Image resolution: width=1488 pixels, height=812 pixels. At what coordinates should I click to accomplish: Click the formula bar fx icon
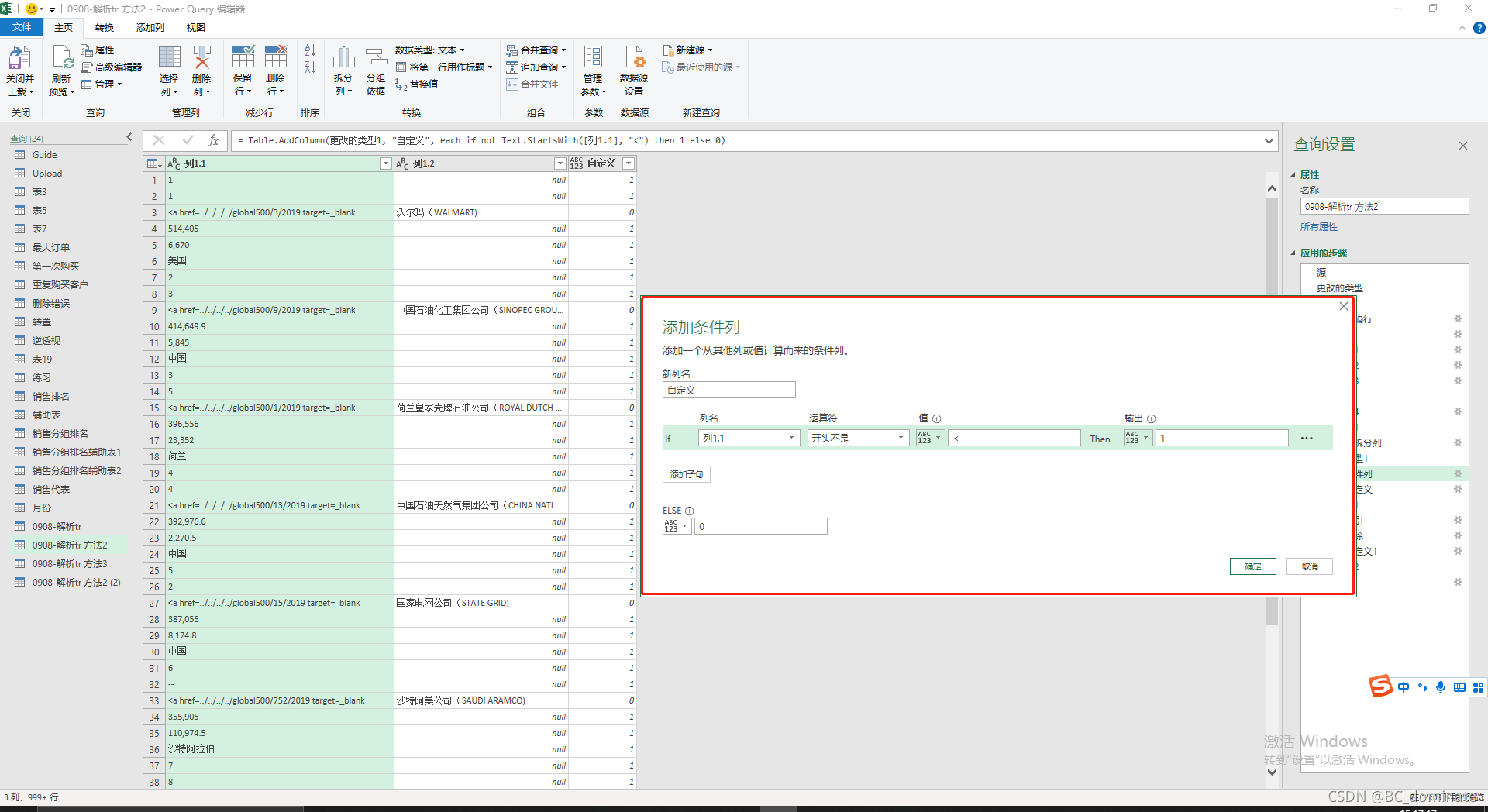coord(213,140)
